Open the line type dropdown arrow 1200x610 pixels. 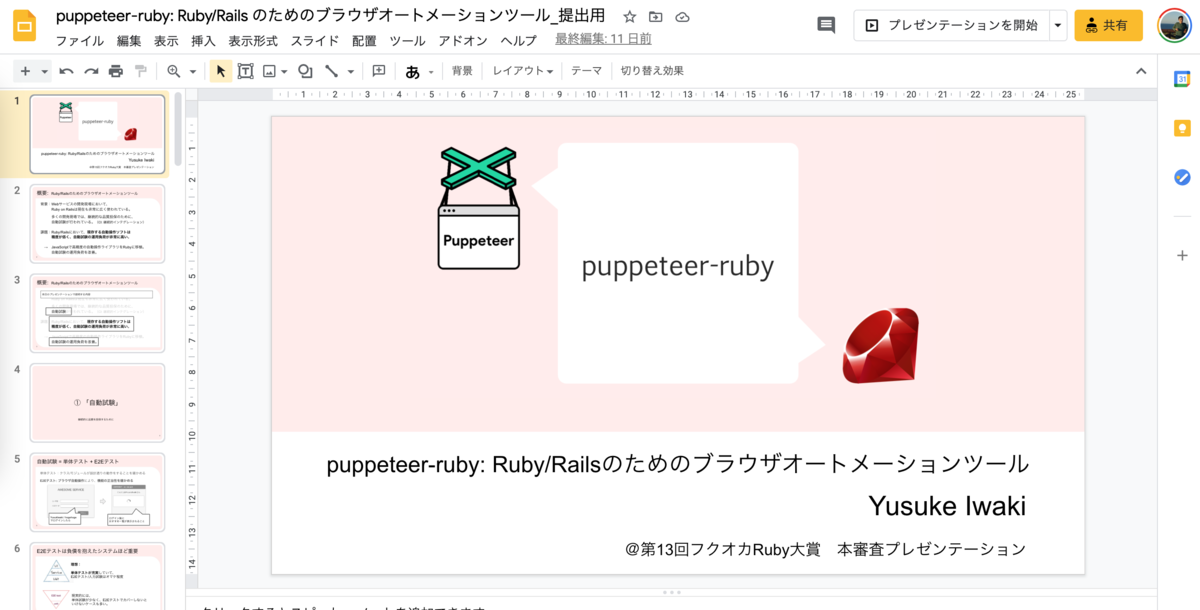[x=350, y=71]
